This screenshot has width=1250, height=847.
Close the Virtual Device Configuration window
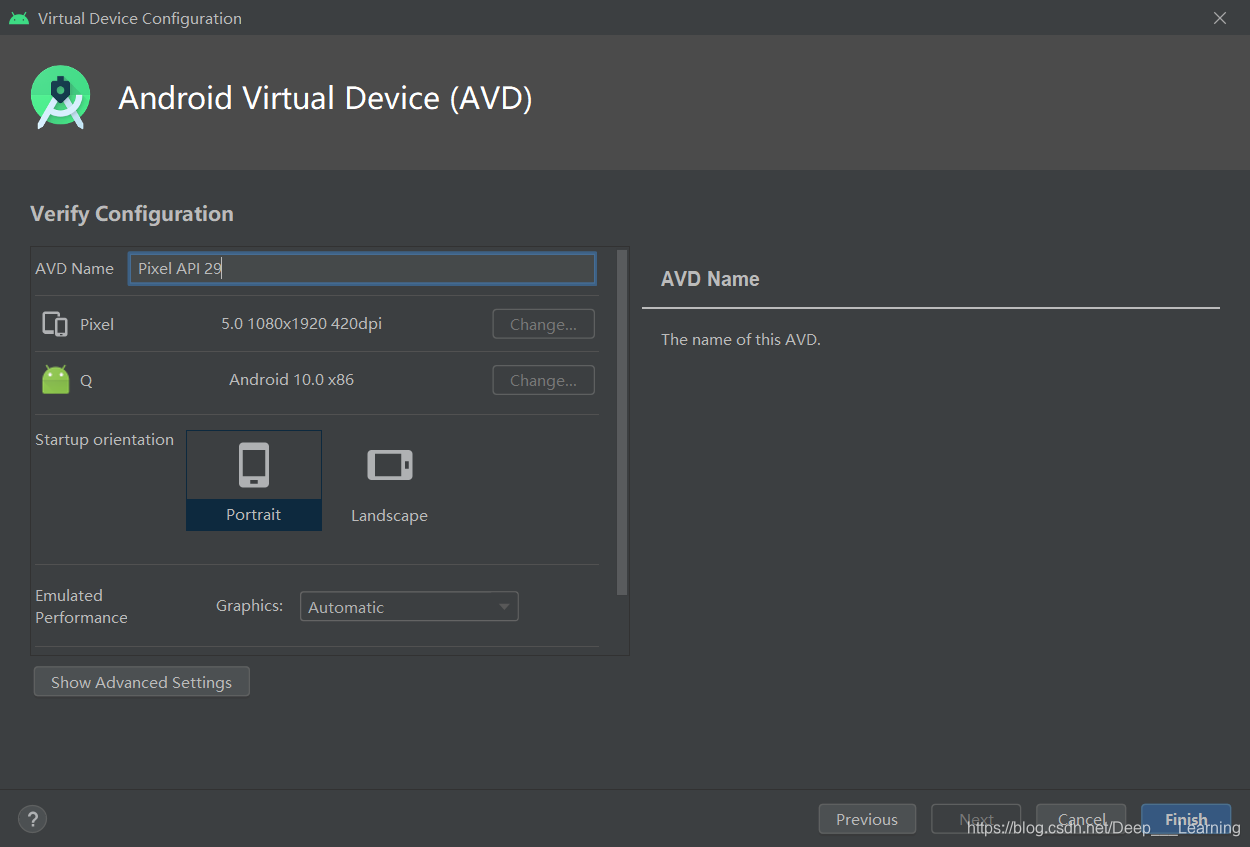coord(1219,18)
